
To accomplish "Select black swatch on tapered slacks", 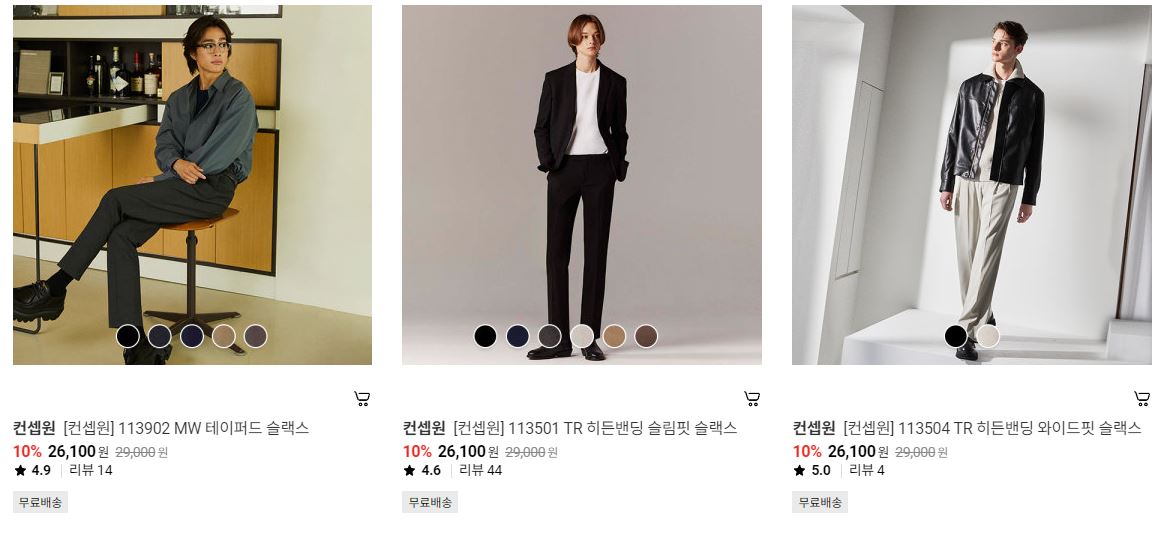I will coord(128,337).
